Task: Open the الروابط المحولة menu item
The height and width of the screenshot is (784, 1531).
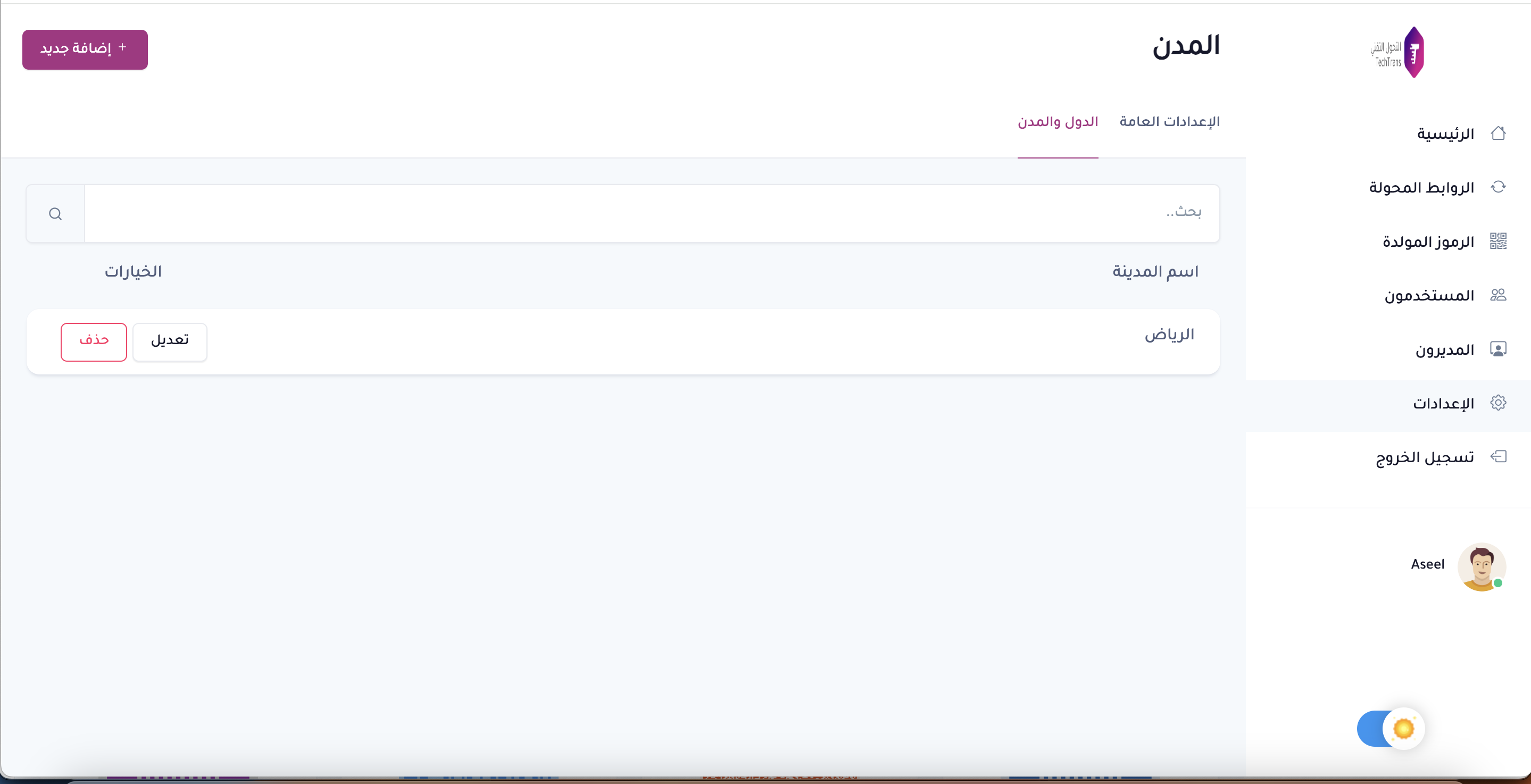Action: click(1421, 188)
